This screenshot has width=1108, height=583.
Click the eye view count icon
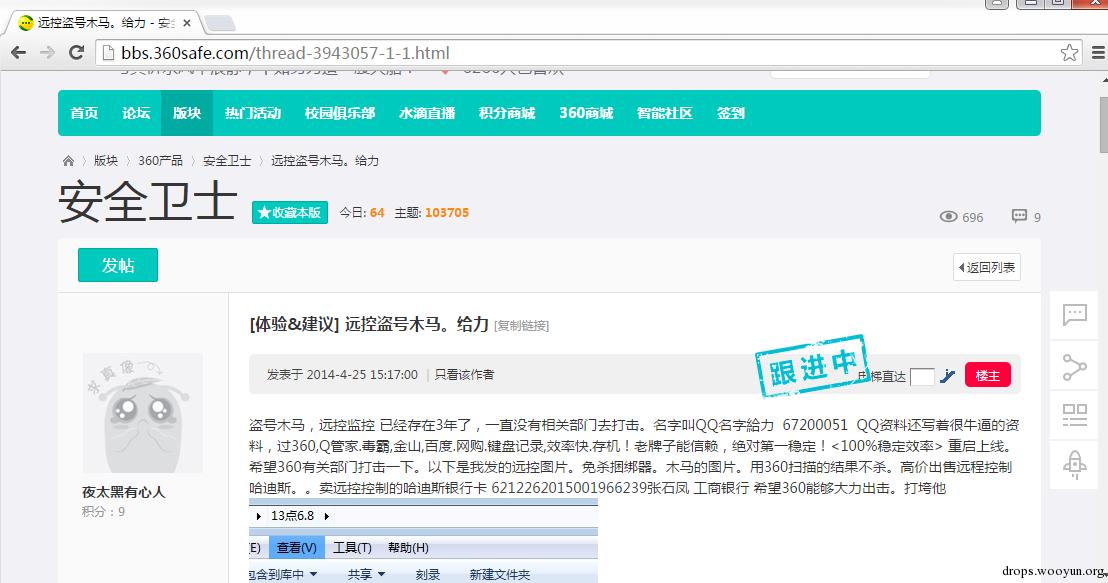click(x=948, y=216)
